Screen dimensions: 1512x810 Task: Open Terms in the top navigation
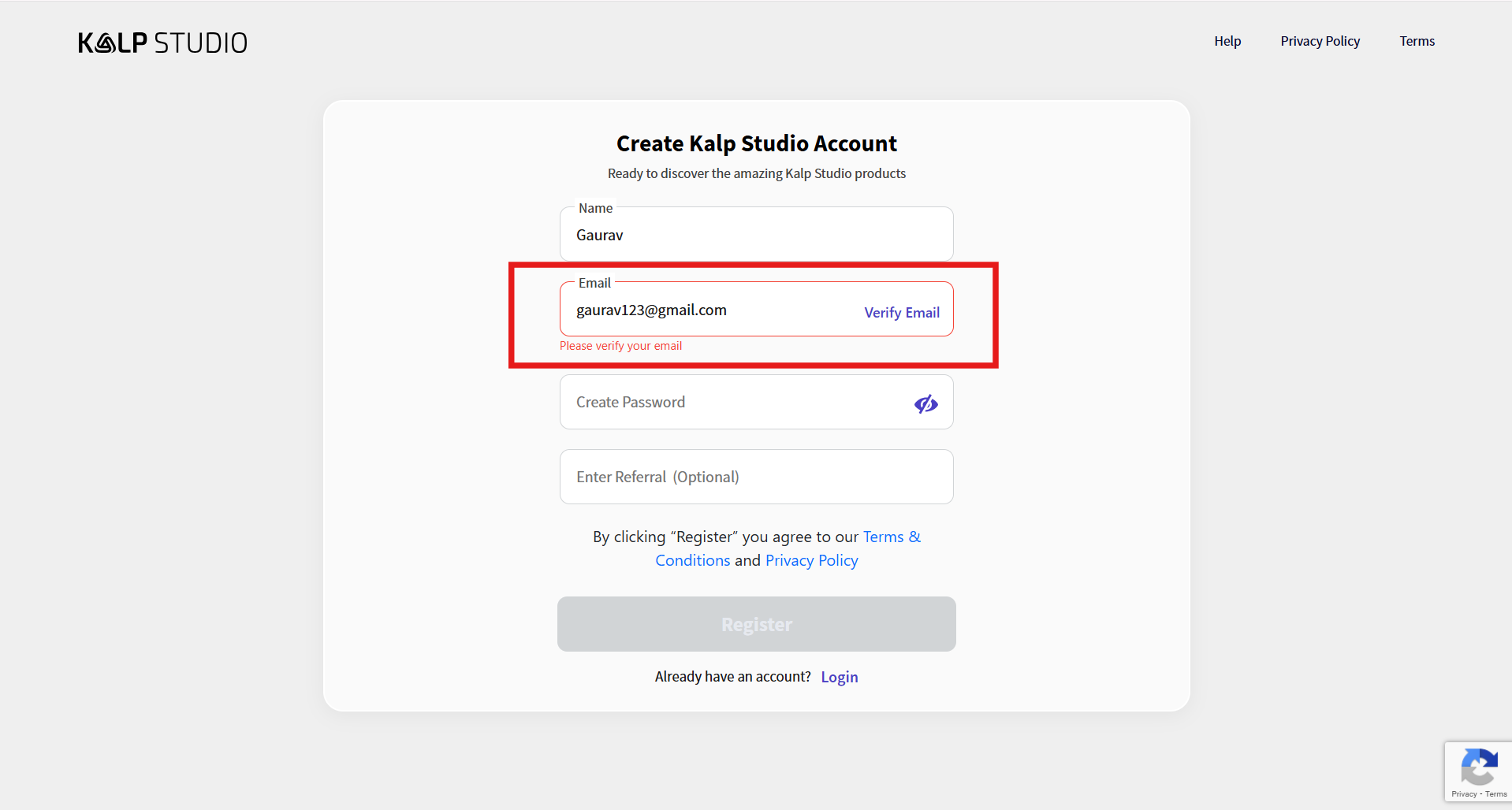coord(1417,41)
